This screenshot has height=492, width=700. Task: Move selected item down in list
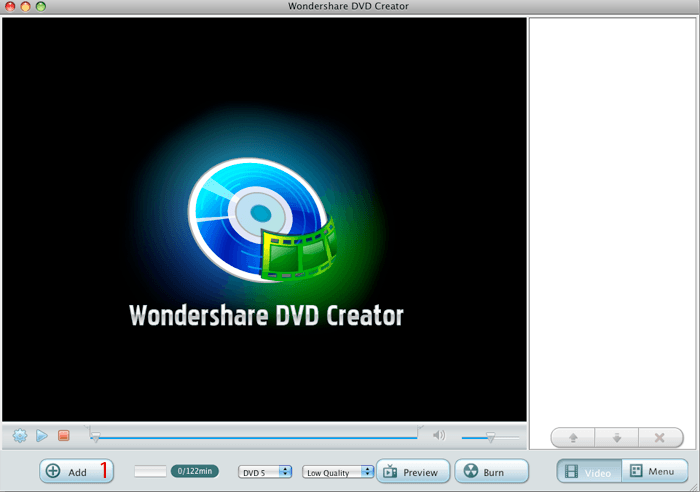point(617,438)
